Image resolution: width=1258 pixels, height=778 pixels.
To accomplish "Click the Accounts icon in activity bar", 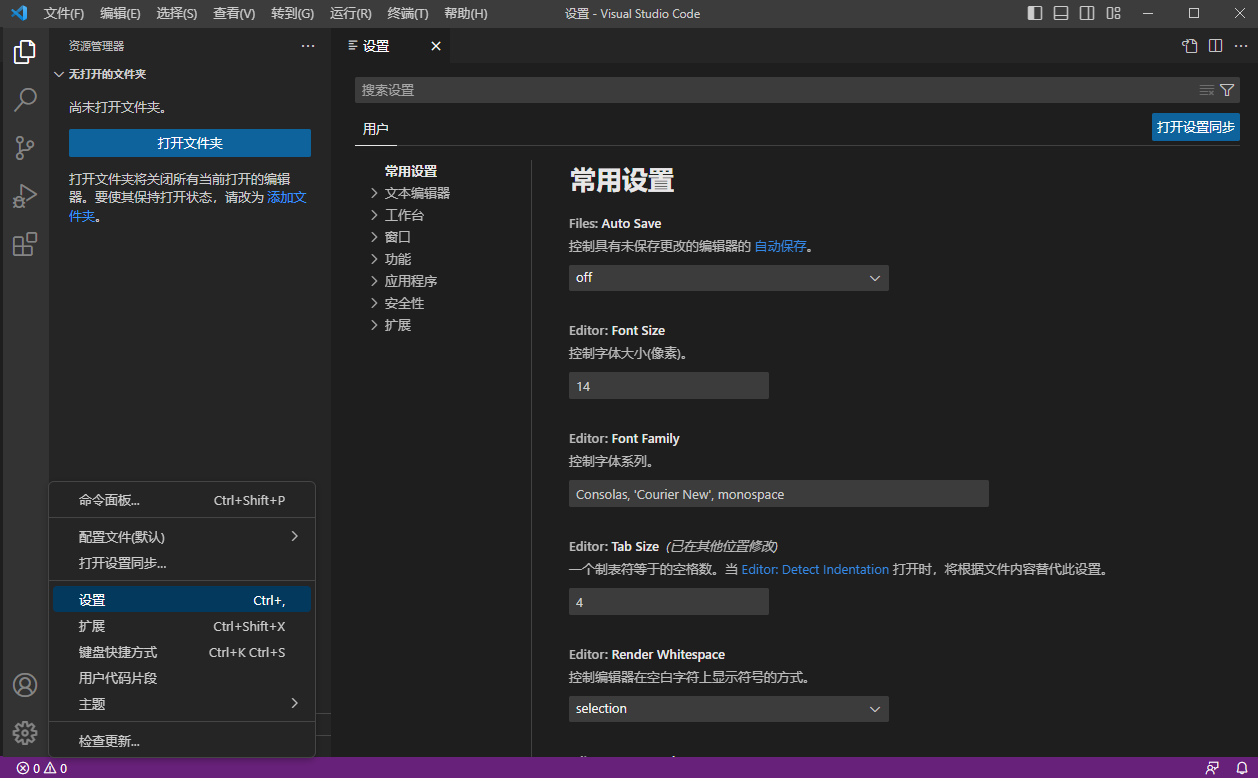I will 25,685.
